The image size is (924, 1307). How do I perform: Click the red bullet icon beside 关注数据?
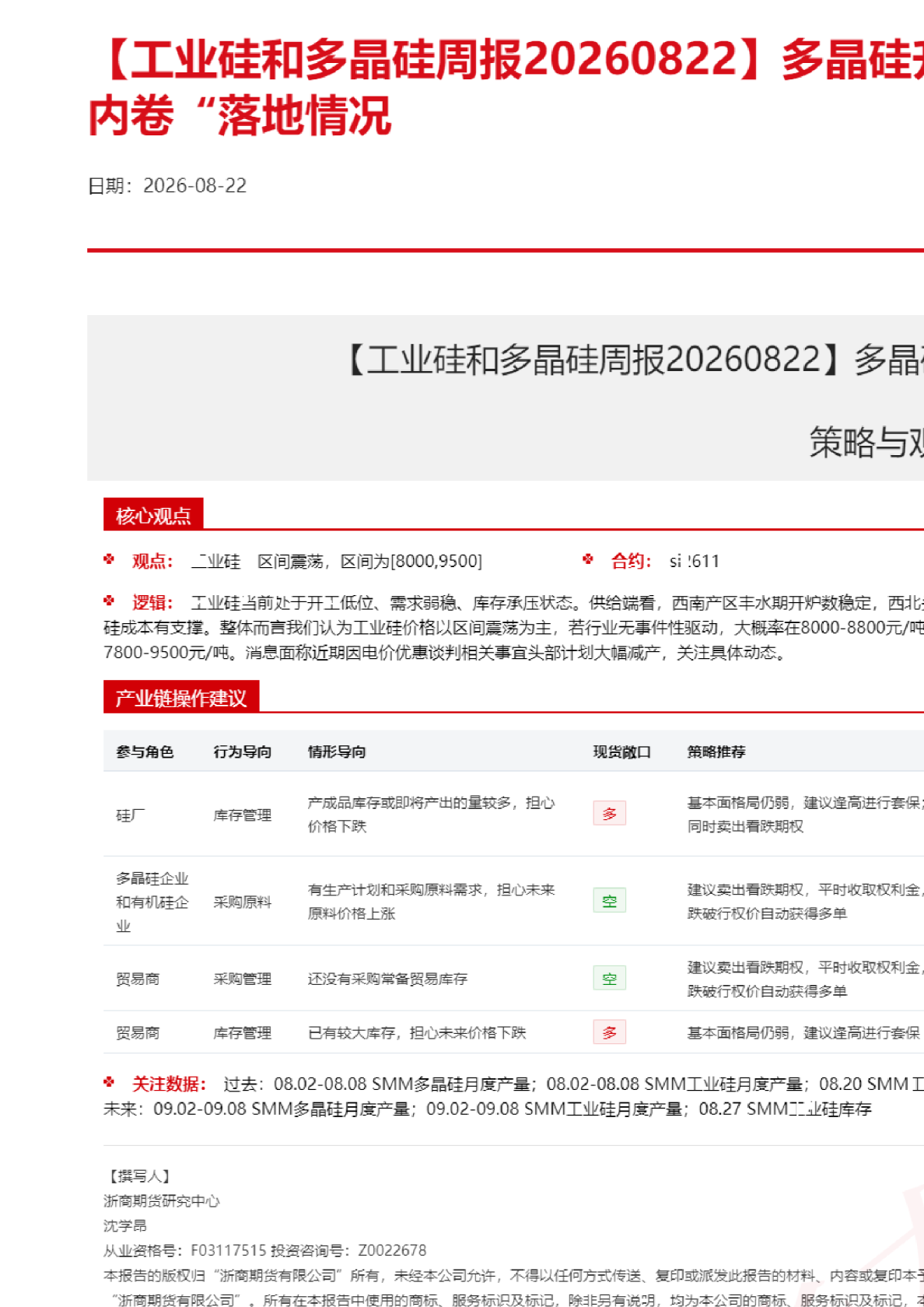coord(109,1081)
